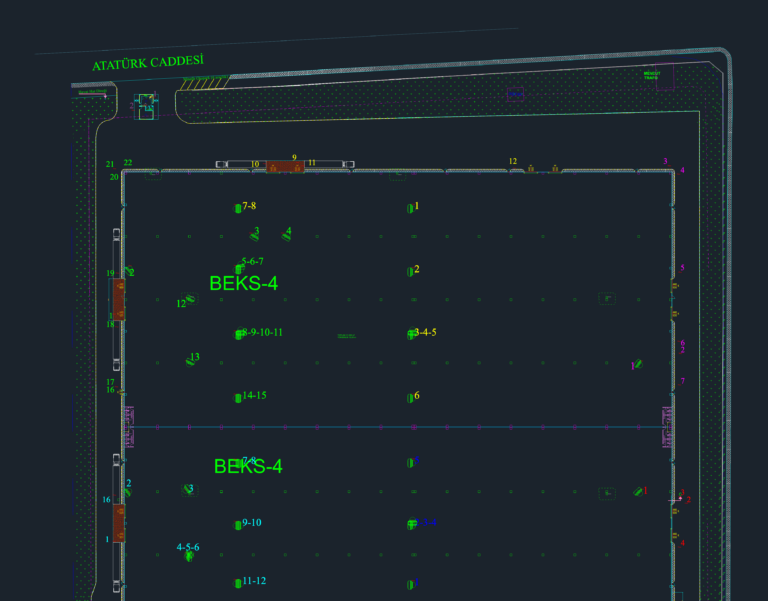Select the green number 18 label
Viewport: 768px width, 601px height.
pyautogui.click(x=110, y=324)
